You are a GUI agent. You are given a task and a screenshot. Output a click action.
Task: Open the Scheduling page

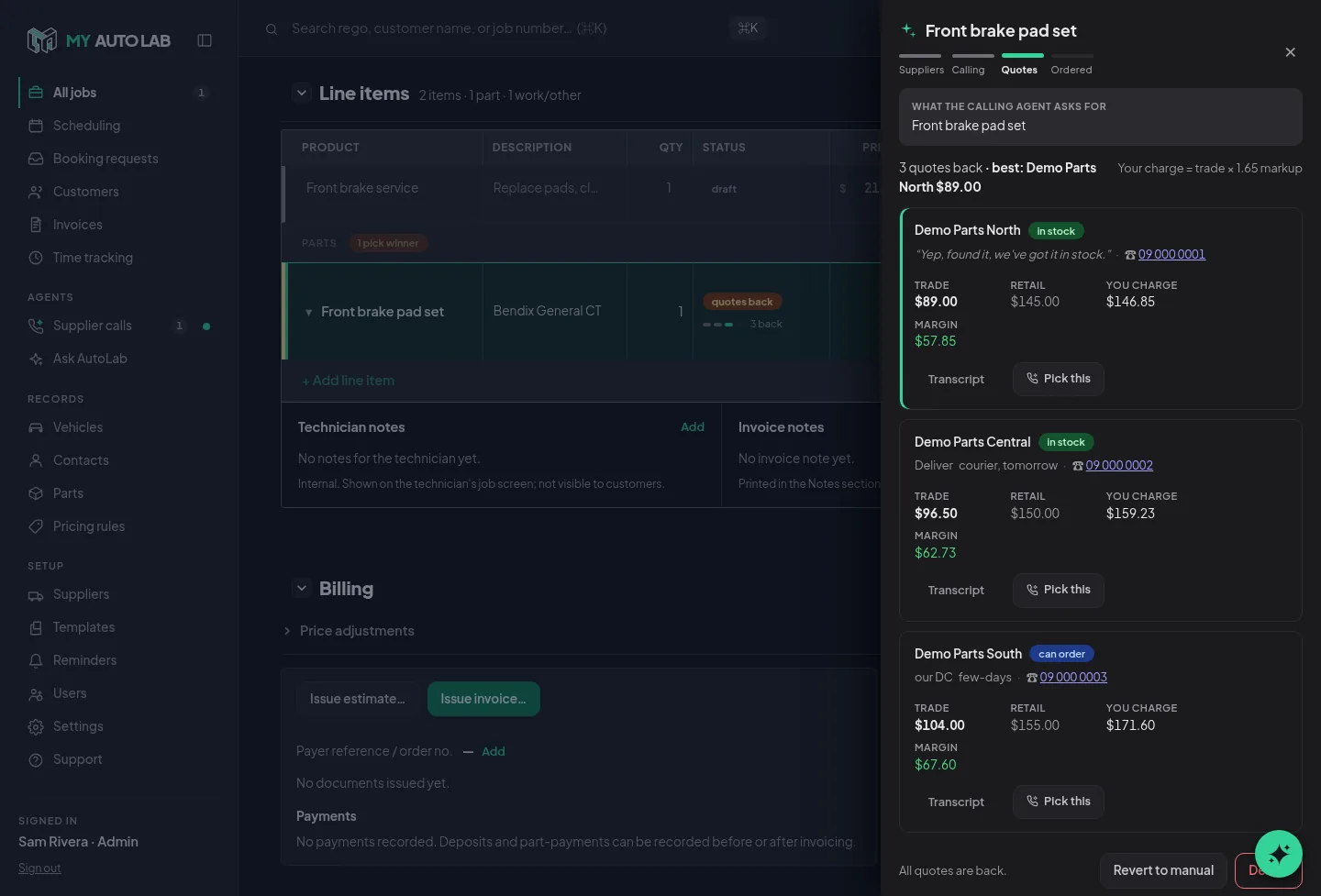[118, 126]
